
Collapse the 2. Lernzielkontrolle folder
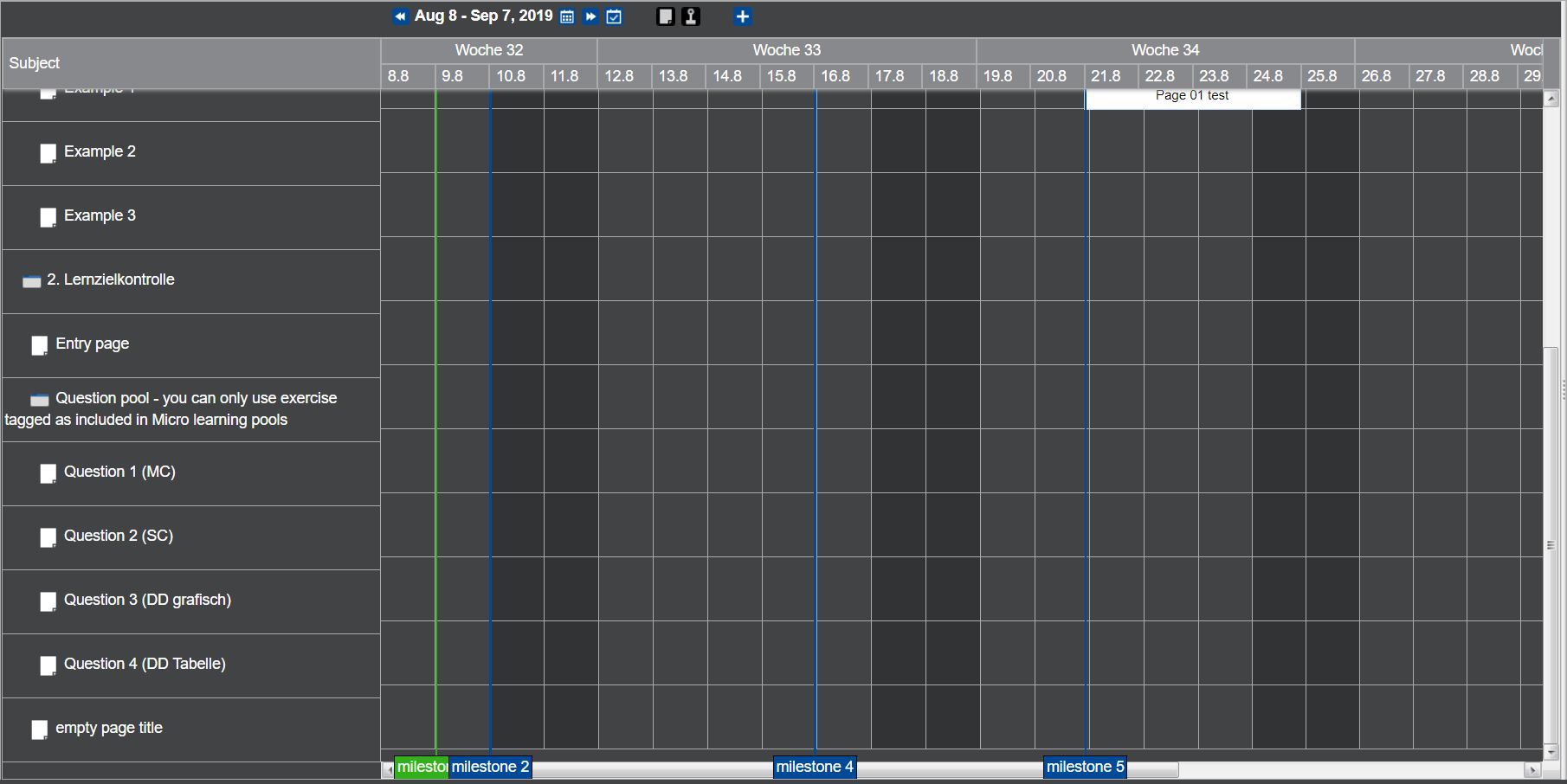(x=32, y=281)
